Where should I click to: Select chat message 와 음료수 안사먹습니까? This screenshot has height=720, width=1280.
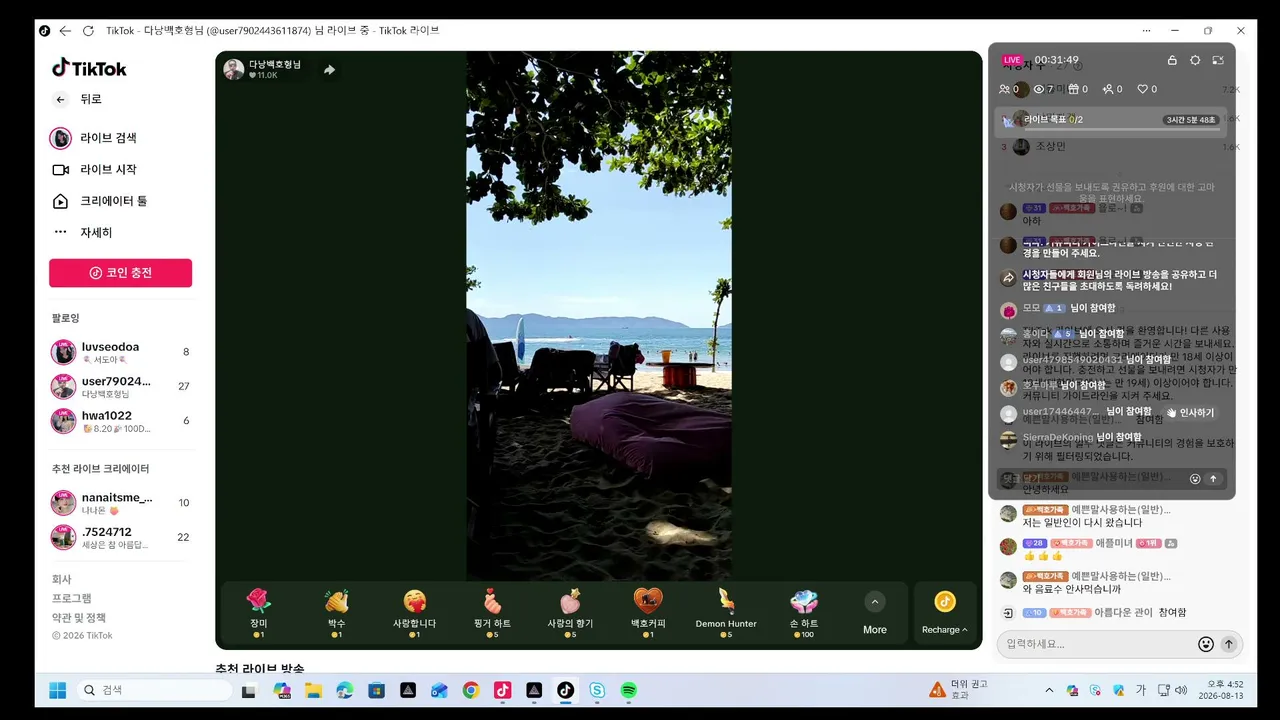point(1072,590)
